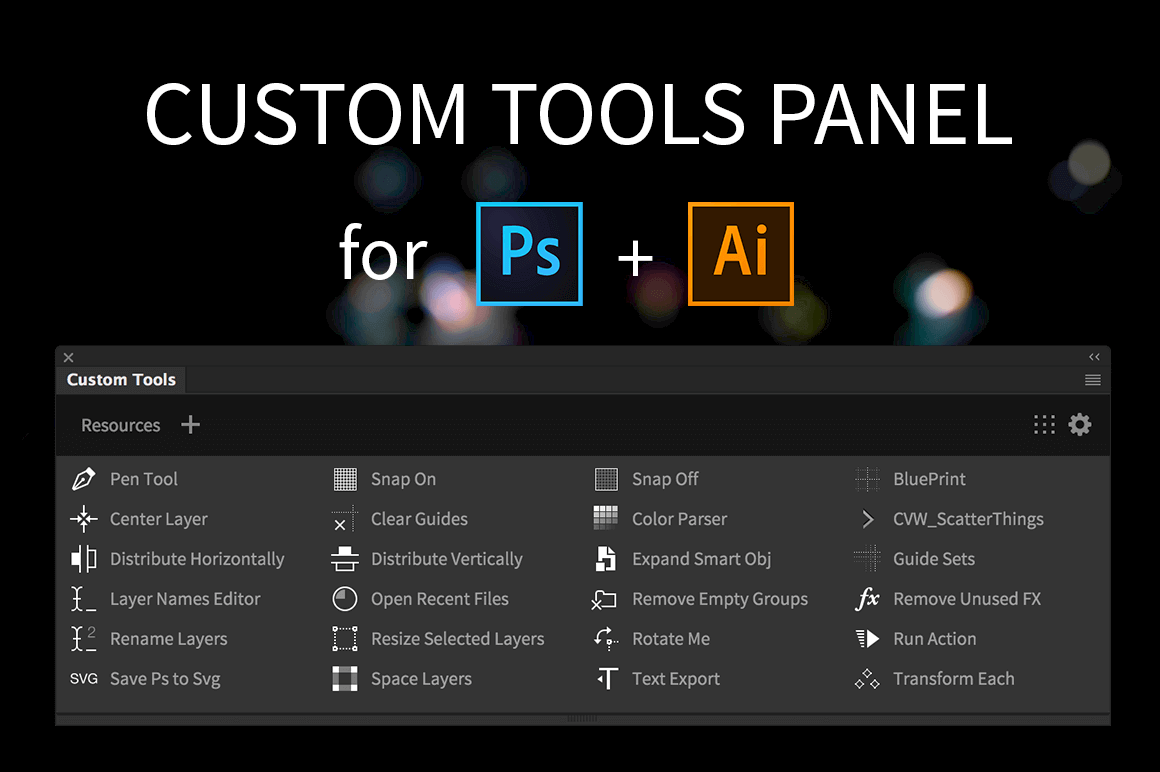Viewport: 1160px width, 772px height.
Task: Open the panel flyout menu
Action: coord(1093,380)
